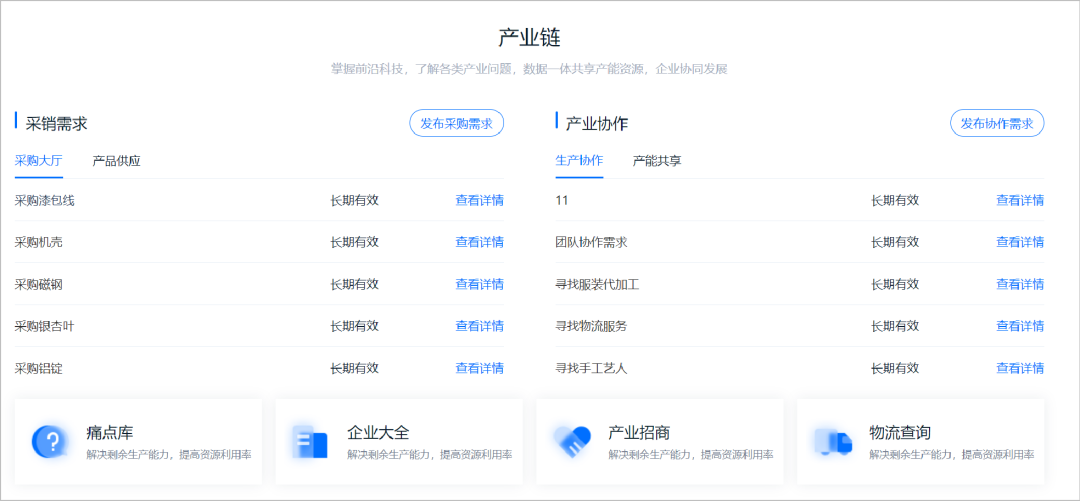Open 查看详情 for 寻找手工艺人
The height and width of the screenshot is (501, 1080).
coord(1020,368)
